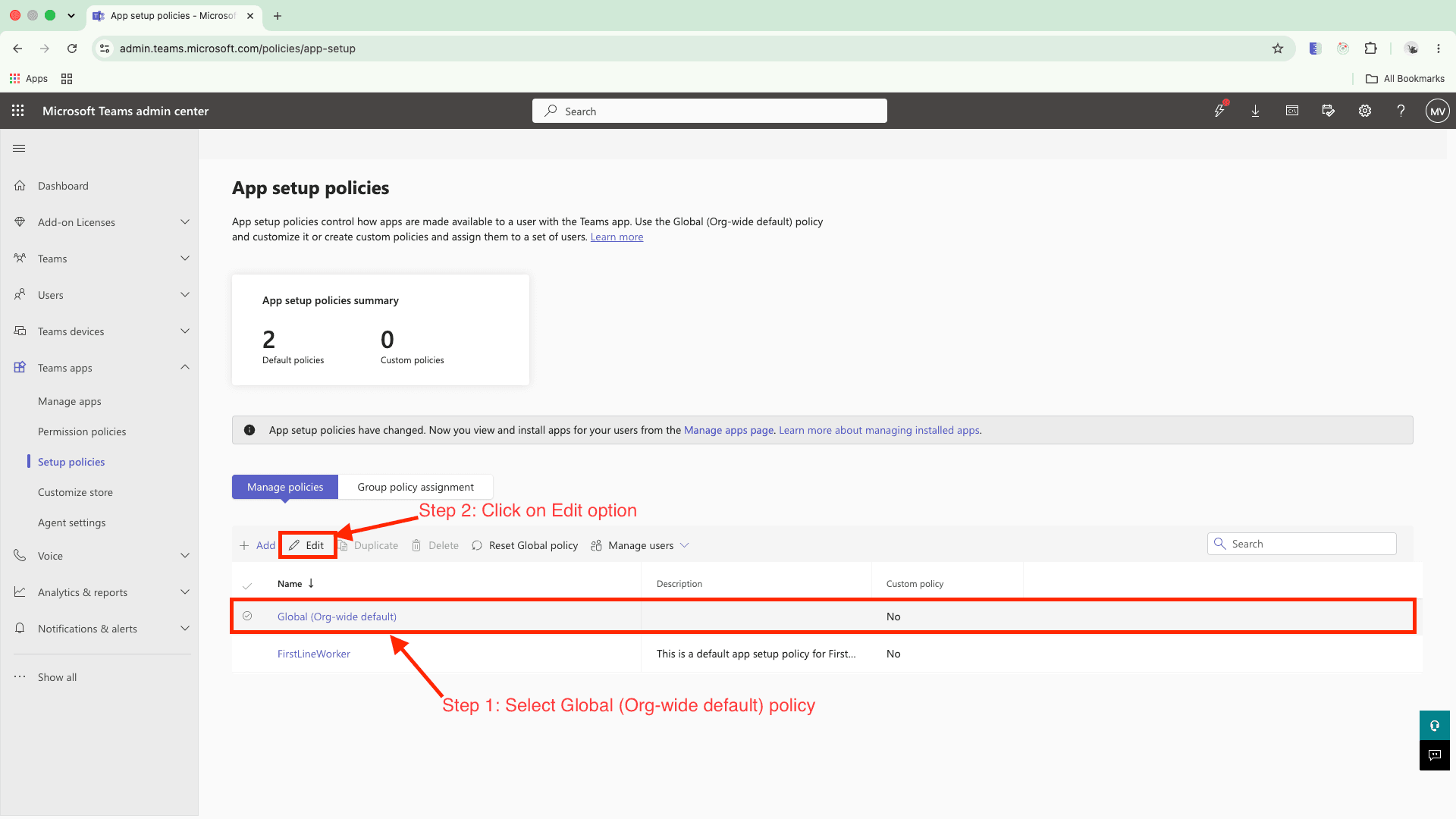Screen dimensions: 1456x819
Task: Click the Custom policy column header
Action: point(915,584)
